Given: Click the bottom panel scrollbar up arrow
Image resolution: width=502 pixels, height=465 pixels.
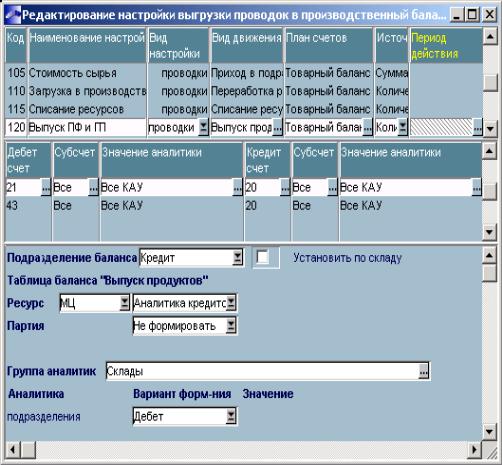Looking at the screenshot, I should [x=489, y=256].
